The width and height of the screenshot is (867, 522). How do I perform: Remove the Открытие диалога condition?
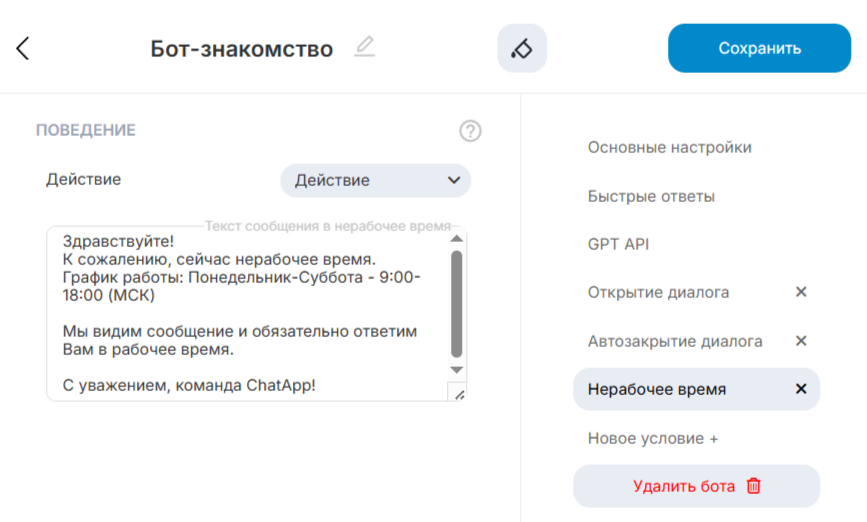[x=800, y=292]
